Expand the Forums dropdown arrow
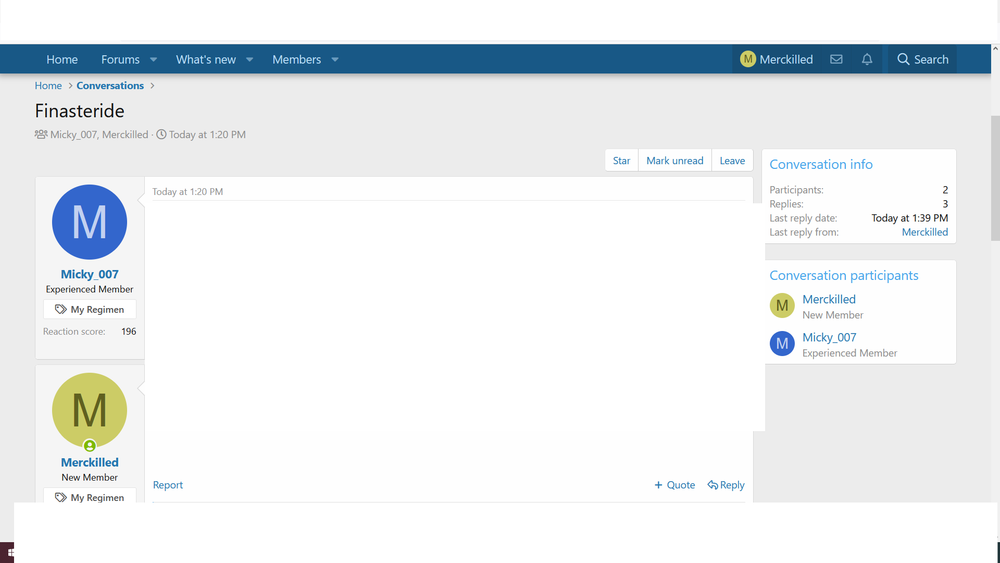This screenshot has height=563, width=1000. (x=153, y=60)
